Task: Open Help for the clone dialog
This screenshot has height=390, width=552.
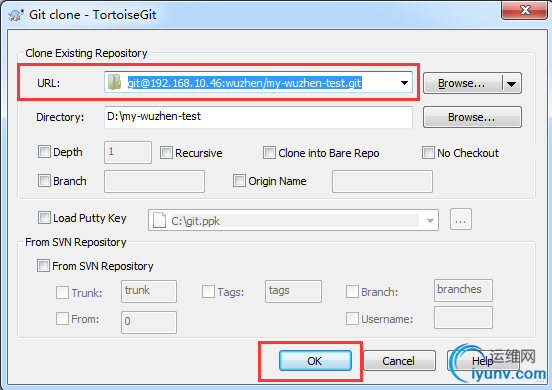Action: click(482, 361)
